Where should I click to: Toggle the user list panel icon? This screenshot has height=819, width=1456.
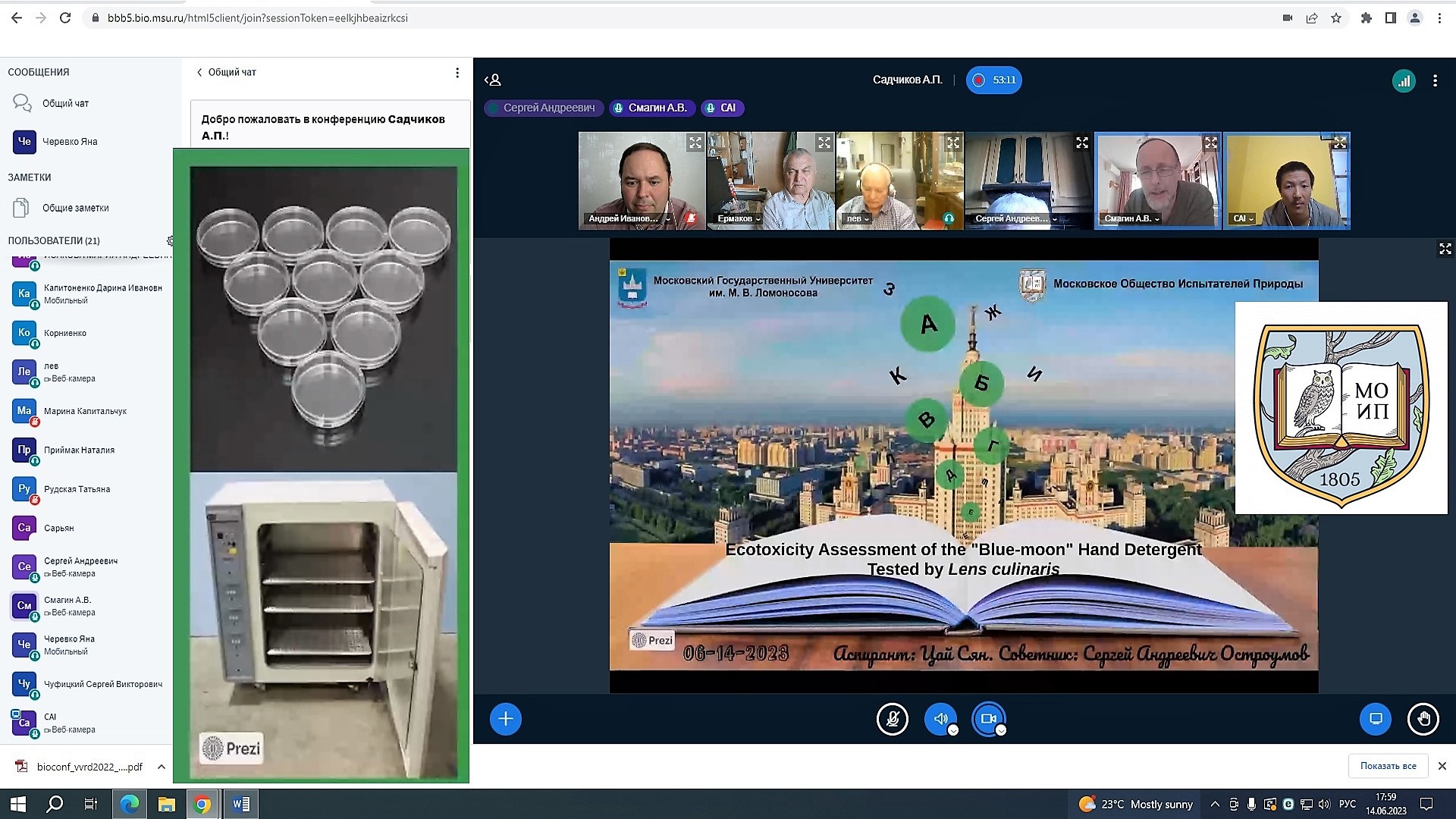click(x=493, y=80)
